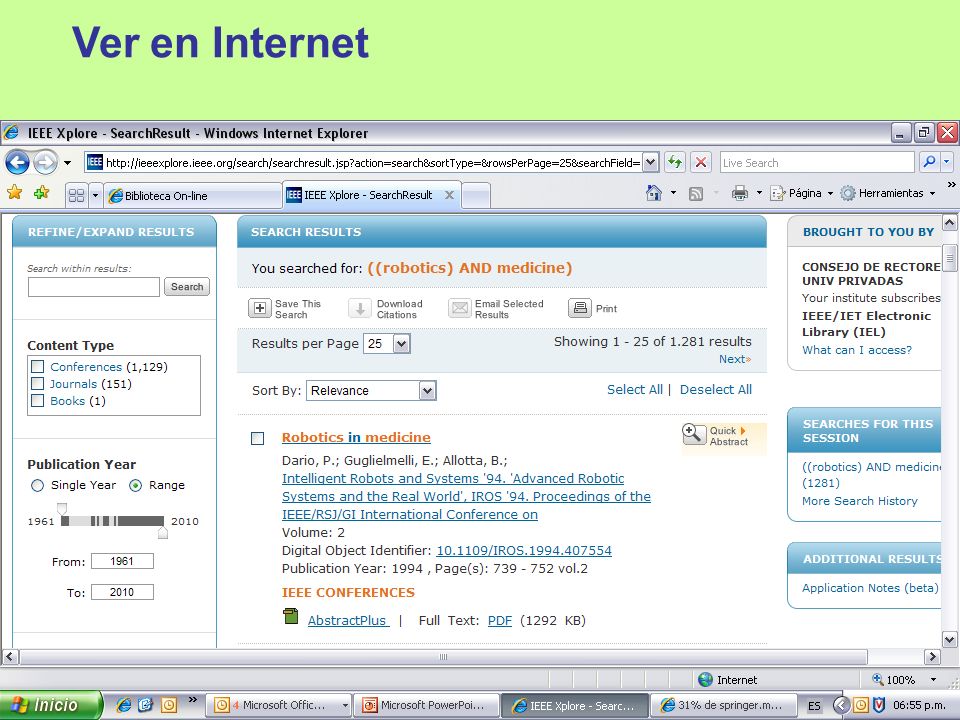The width and height of the screenshot is (960, 720).
Task: Refresh the page with the green arrows icon
Action: click(675, 162)
